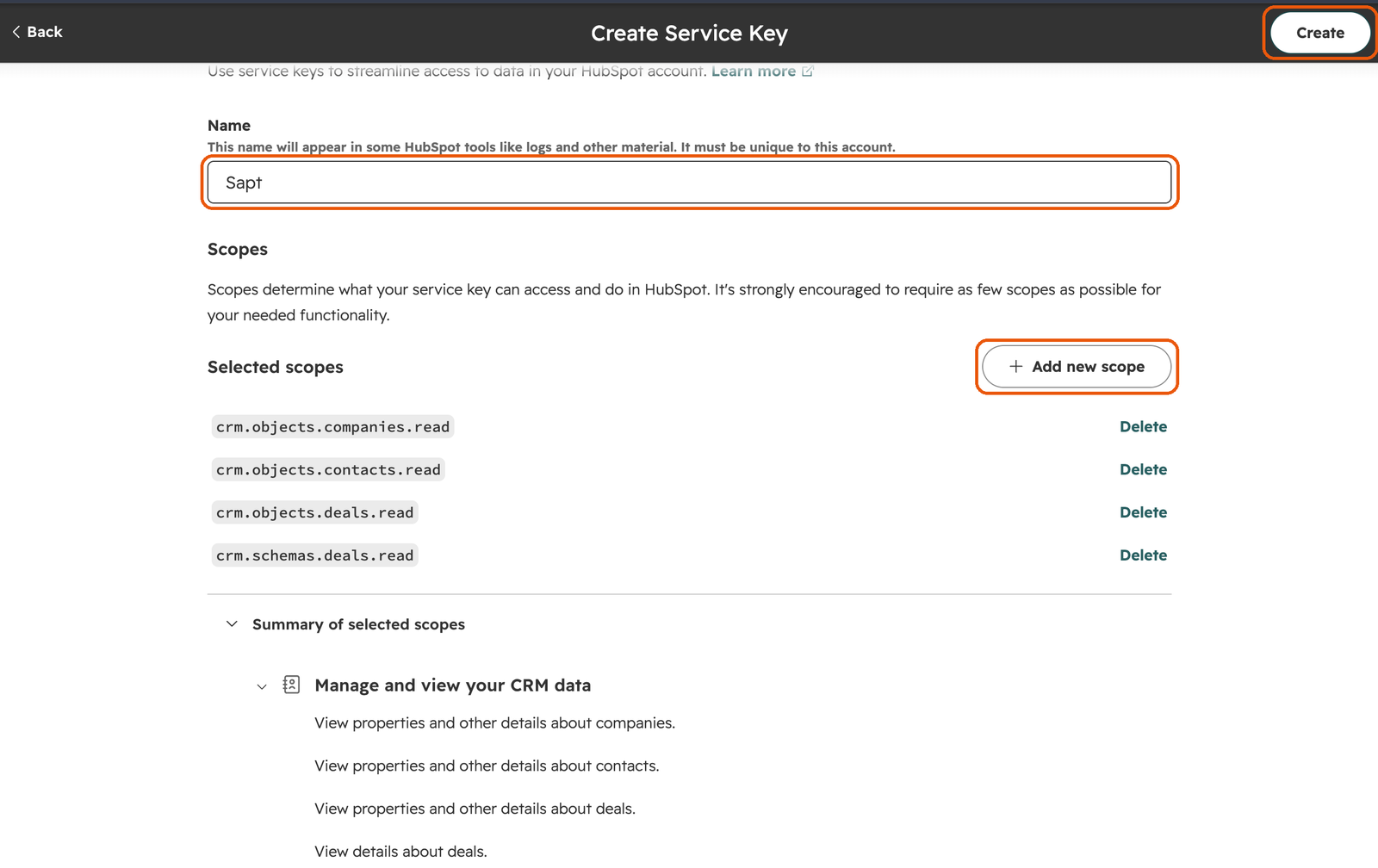Go back using the Back chevron
Image resolution: width=1378 pixels, height=868 pixels.
[x=37, y=32]
